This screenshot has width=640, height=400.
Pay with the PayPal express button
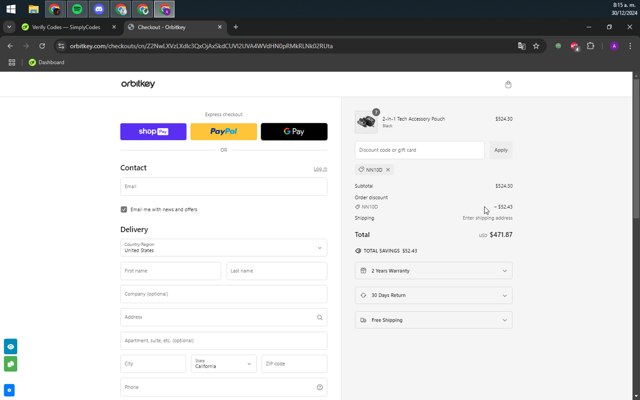pyautogui.click(x=223, y=131)
